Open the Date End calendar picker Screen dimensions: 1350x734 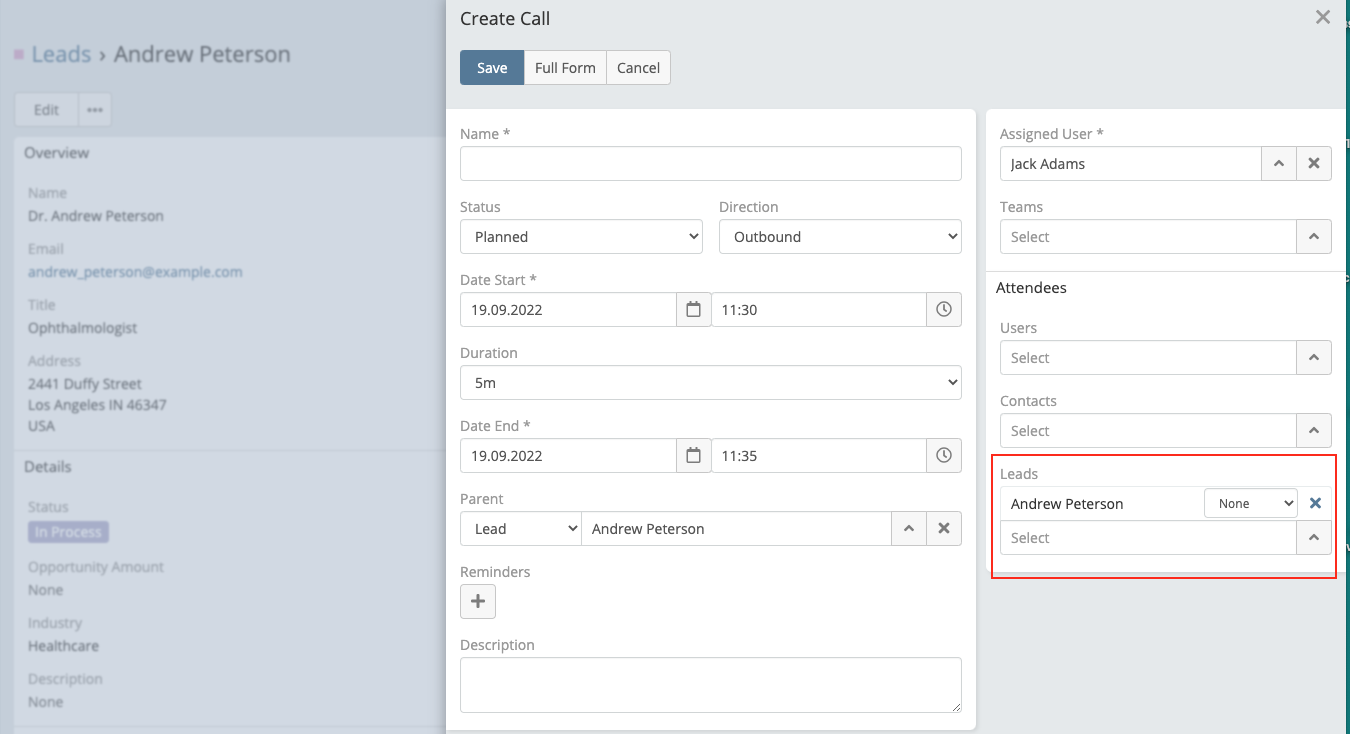click(x=693, y=456)
